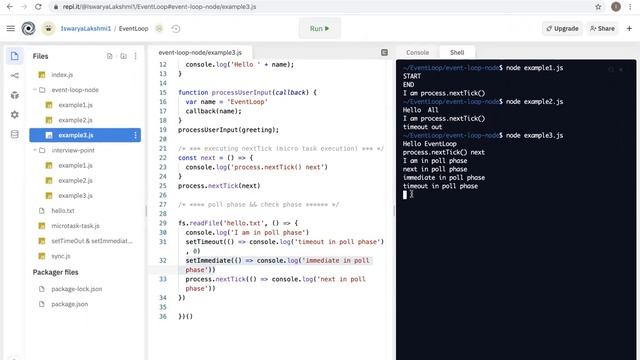
Task: Open the IswaryaLakshmi1 profile link
Action: [x=86, y=29]
